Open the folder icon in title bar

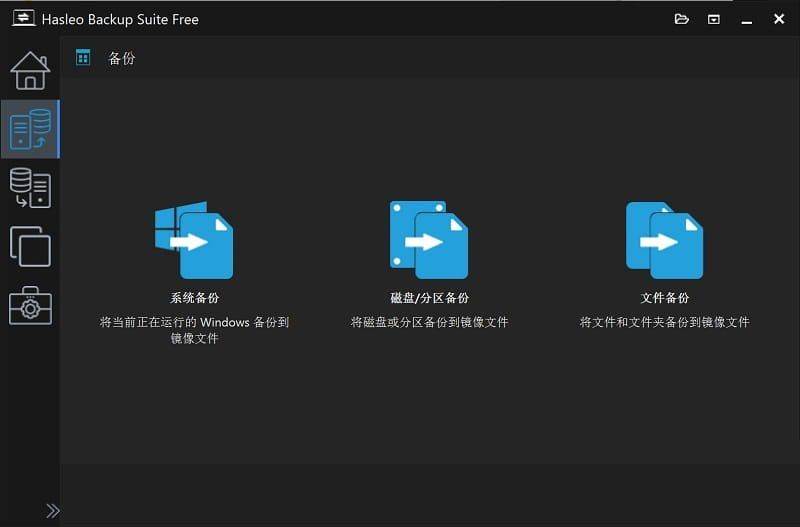click(682, 19)
